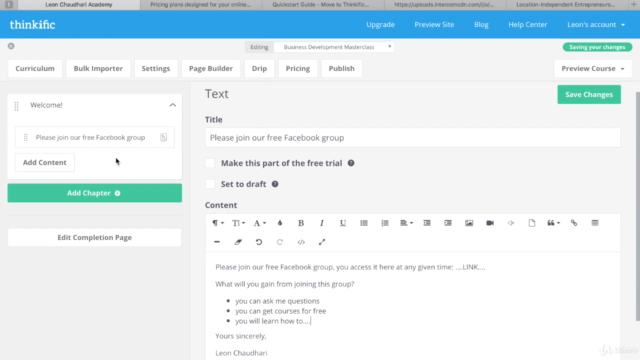Click into the content text area

pyautogui.click(x=413, y=306)
